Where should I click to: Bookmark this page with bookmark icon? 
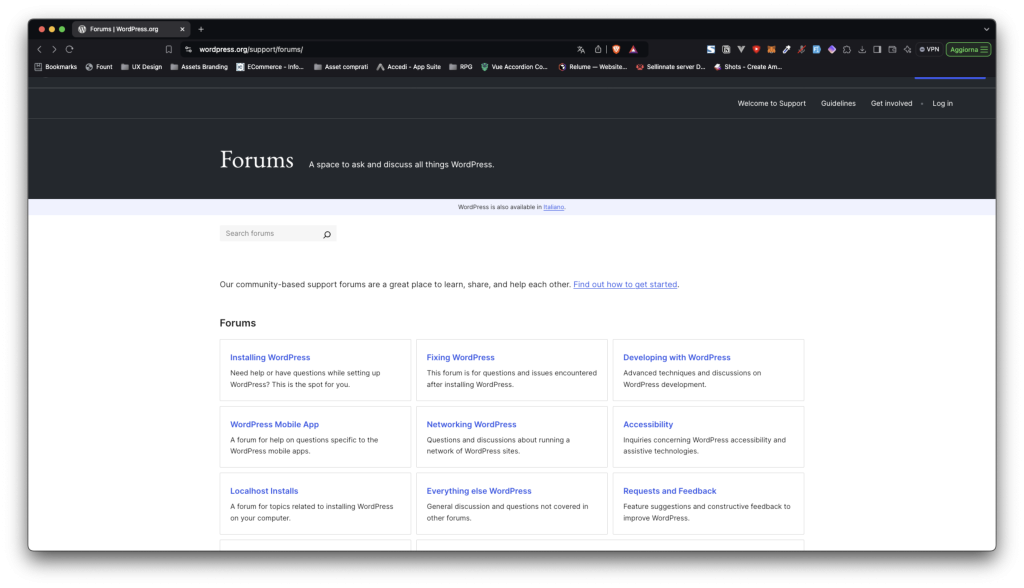[x=168, y=49]
